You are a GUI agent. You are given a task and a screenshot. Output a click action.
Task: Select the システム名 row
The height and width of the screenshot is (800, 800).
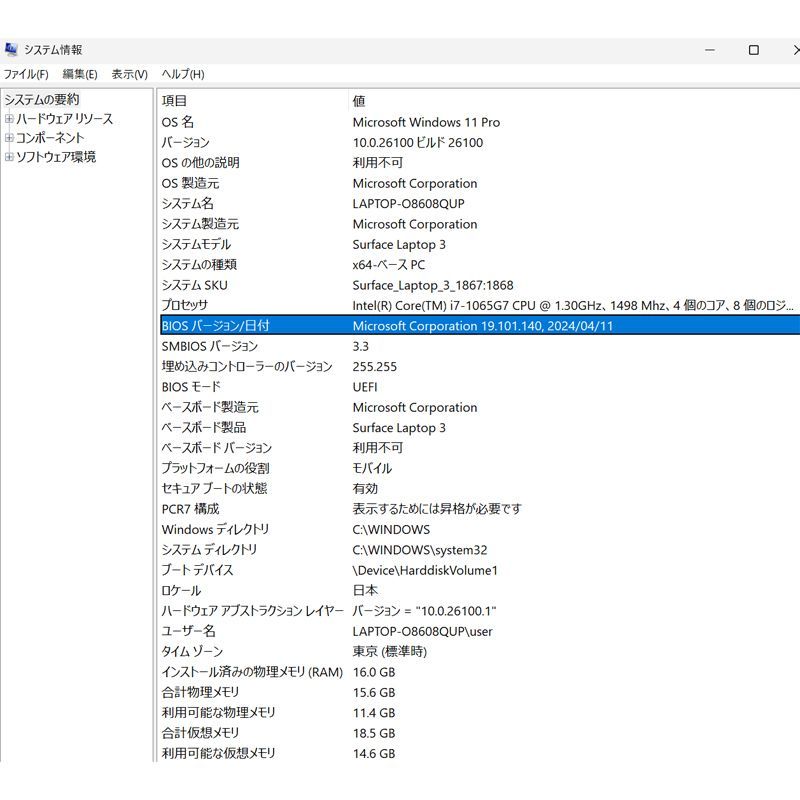(480, 204)
